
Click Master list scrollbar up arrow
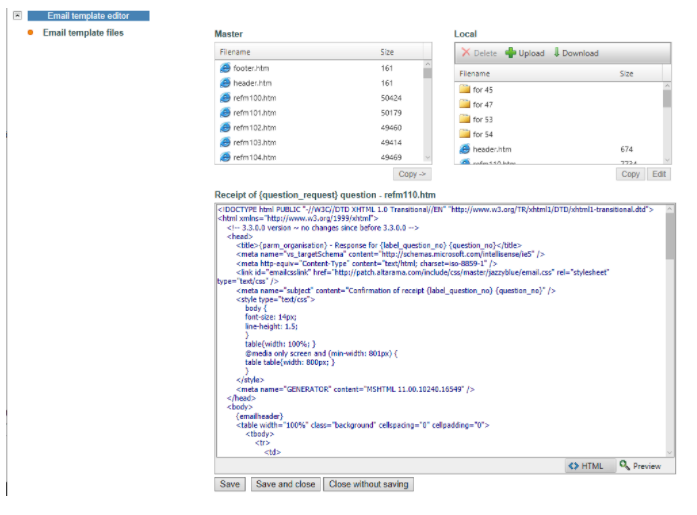(428, 64)
